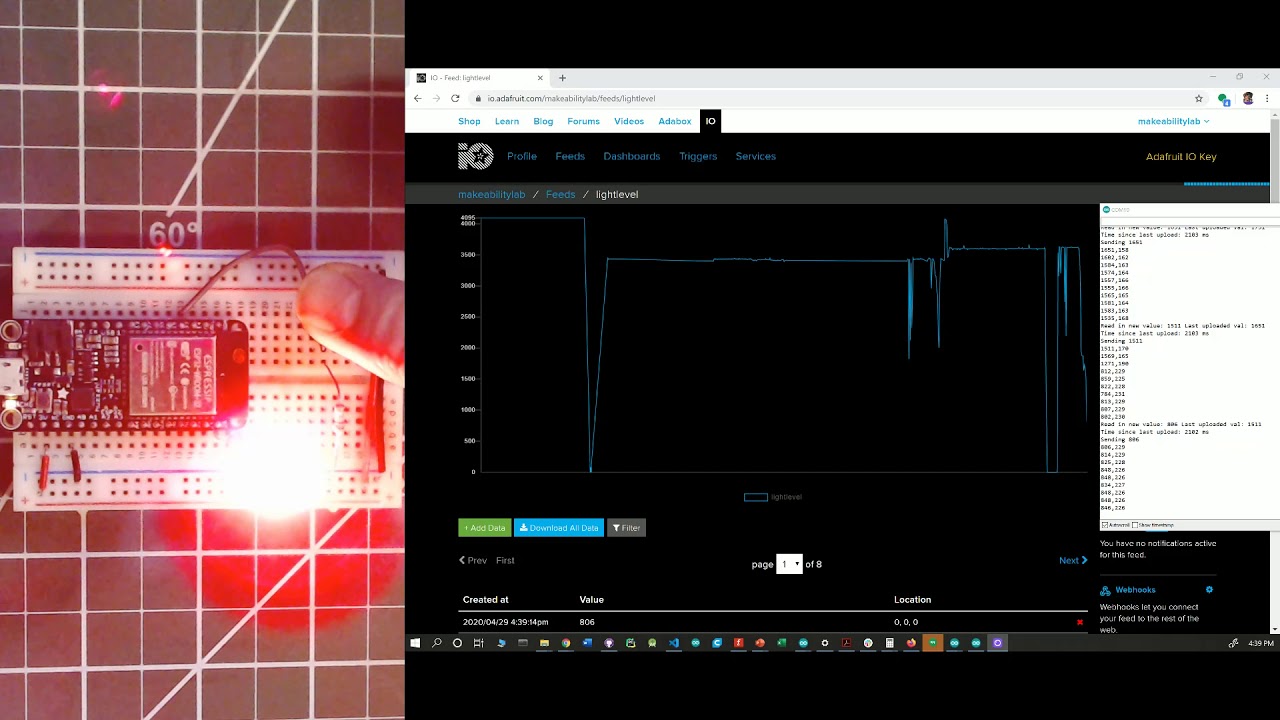The image size is (1280, 720).
Task: Open Firefox from taskbar
Action: point(911,643)
